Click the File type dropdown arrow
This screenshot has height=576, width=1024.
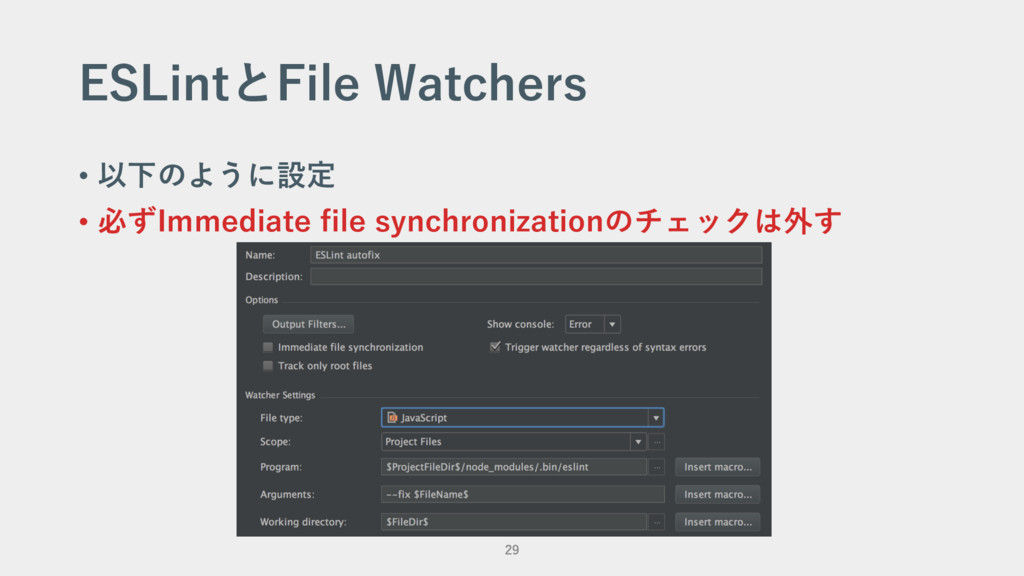coord(656,418)
